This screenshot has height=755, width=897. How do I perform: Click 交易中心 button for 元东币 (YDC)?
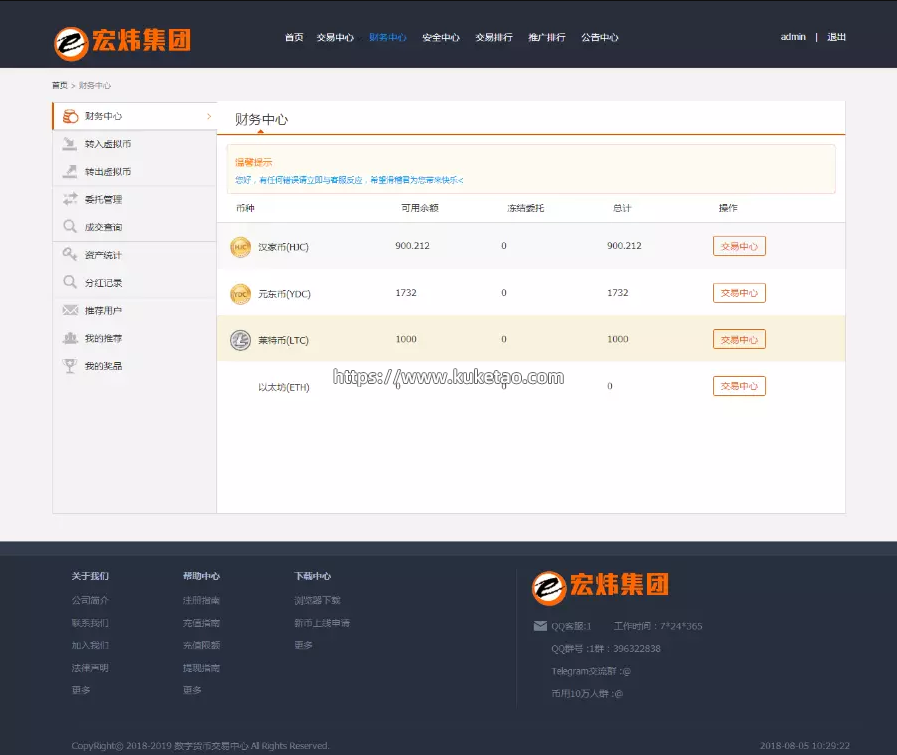tap(739, 293)
